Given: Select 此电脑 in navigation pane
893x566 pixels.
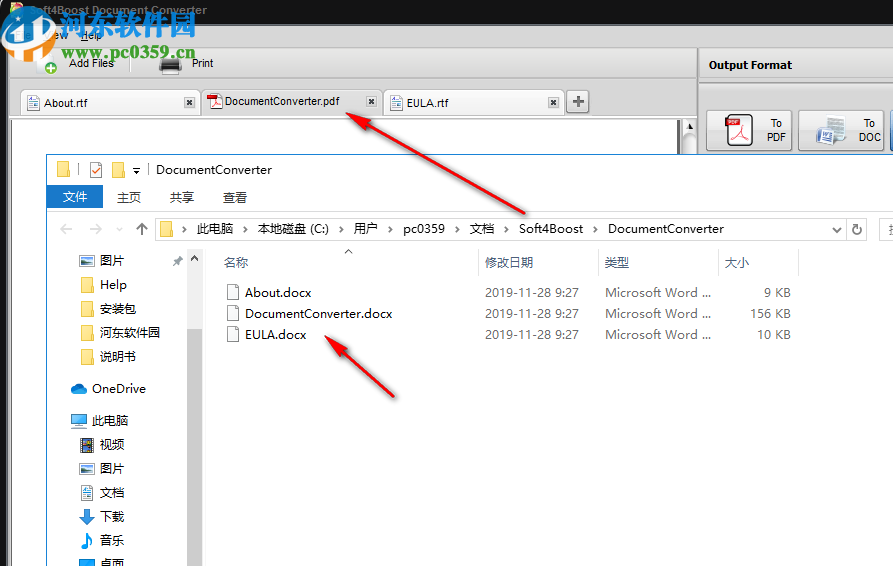Looking at the screenshot, I should pos(109,421).
